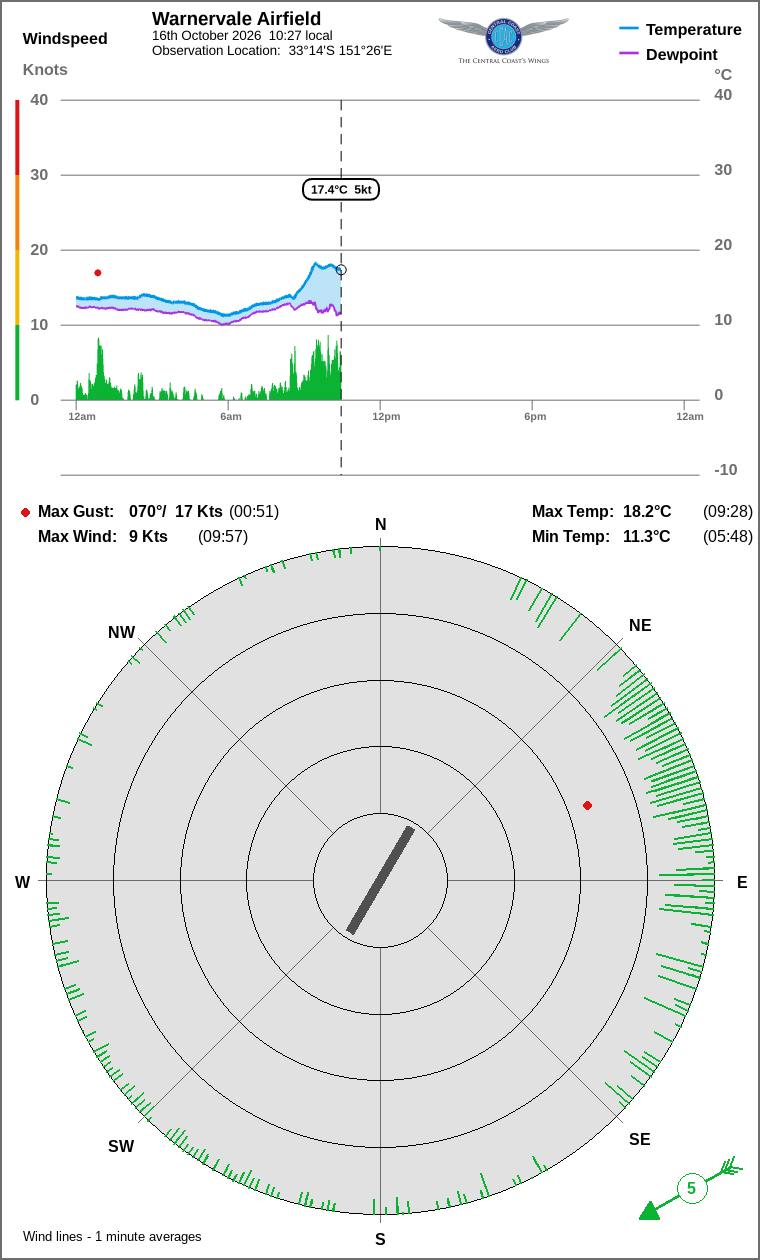Click the blue Temperature legend line
The image size is (760, 1260).
click(x=629, y=29)
